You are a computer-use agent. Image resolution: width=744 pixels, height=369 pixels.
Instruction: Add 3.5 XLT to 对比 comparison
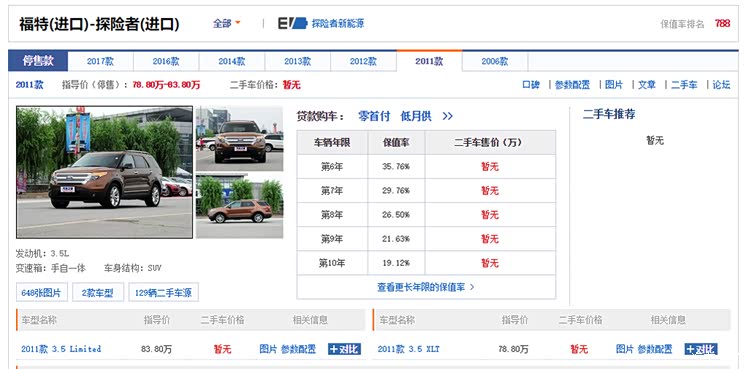701,350
